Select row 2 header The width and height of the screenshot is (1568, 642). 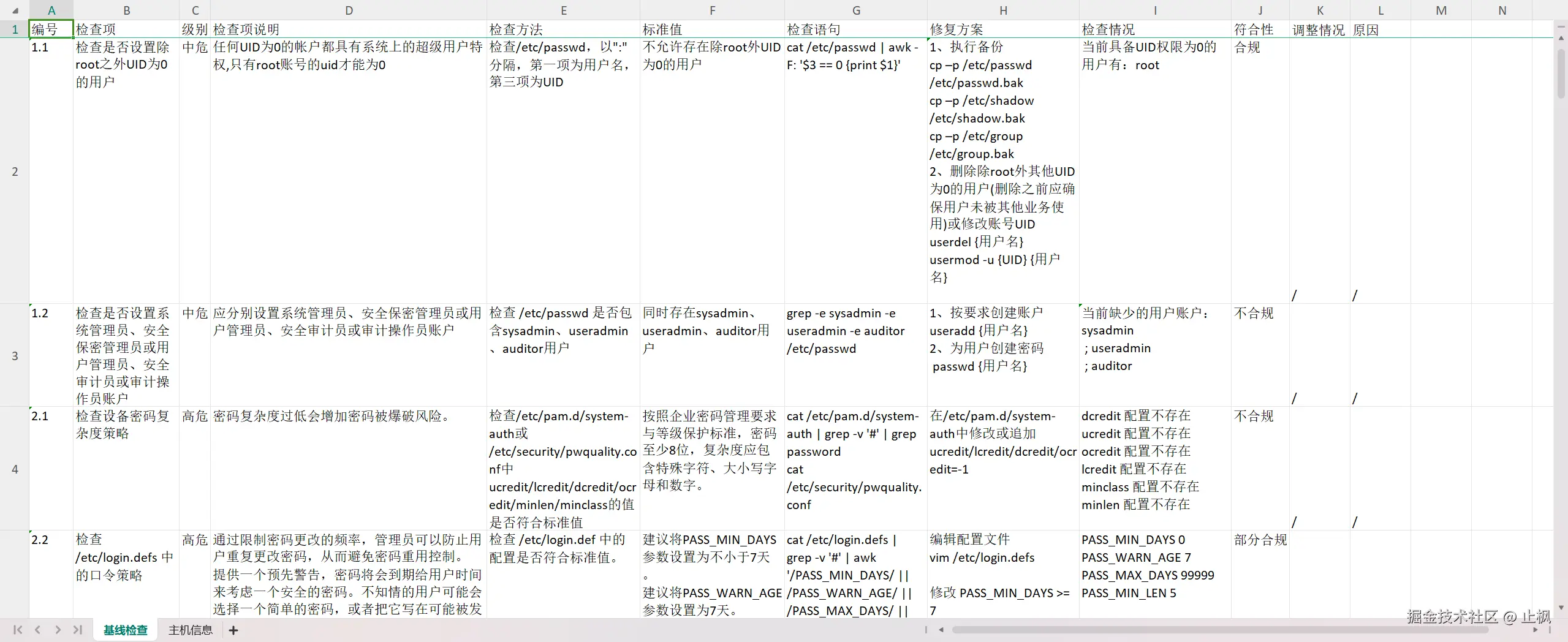click(15, 171)
